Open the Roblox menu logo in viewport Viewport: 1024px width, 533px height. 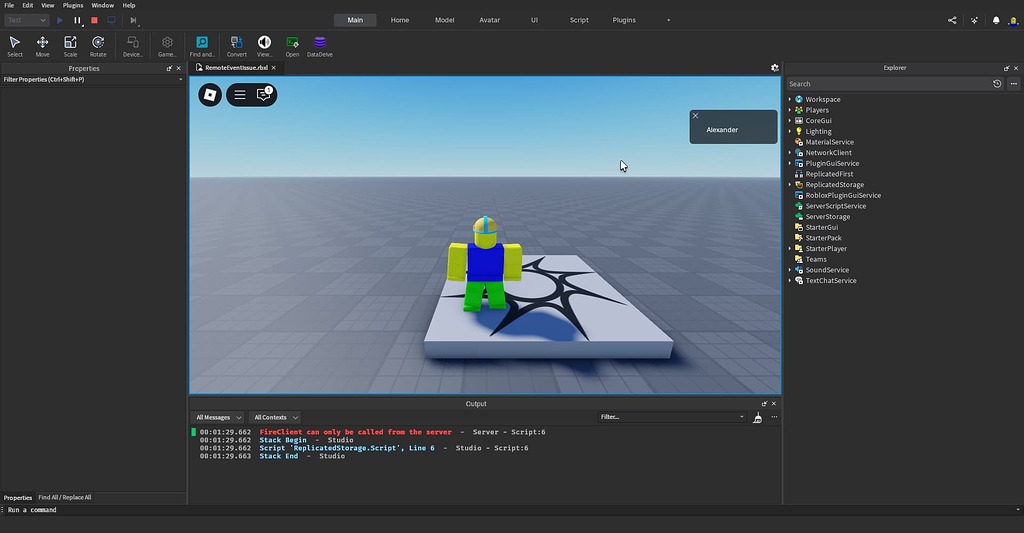210,95
